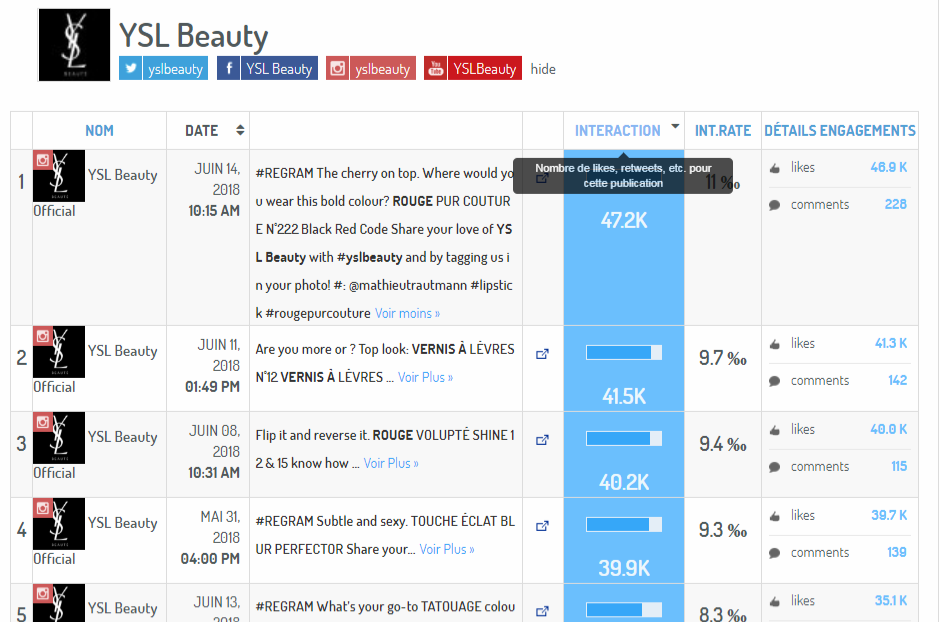Click the Instagram badge on row 1 avatar
Screen dimensions: 940x624
point(43,160)
